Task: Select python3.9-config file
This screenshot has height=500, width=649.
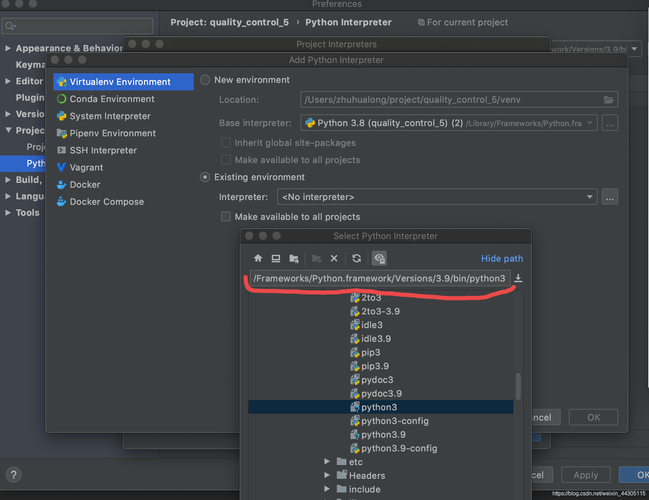Action: [394, 448]
